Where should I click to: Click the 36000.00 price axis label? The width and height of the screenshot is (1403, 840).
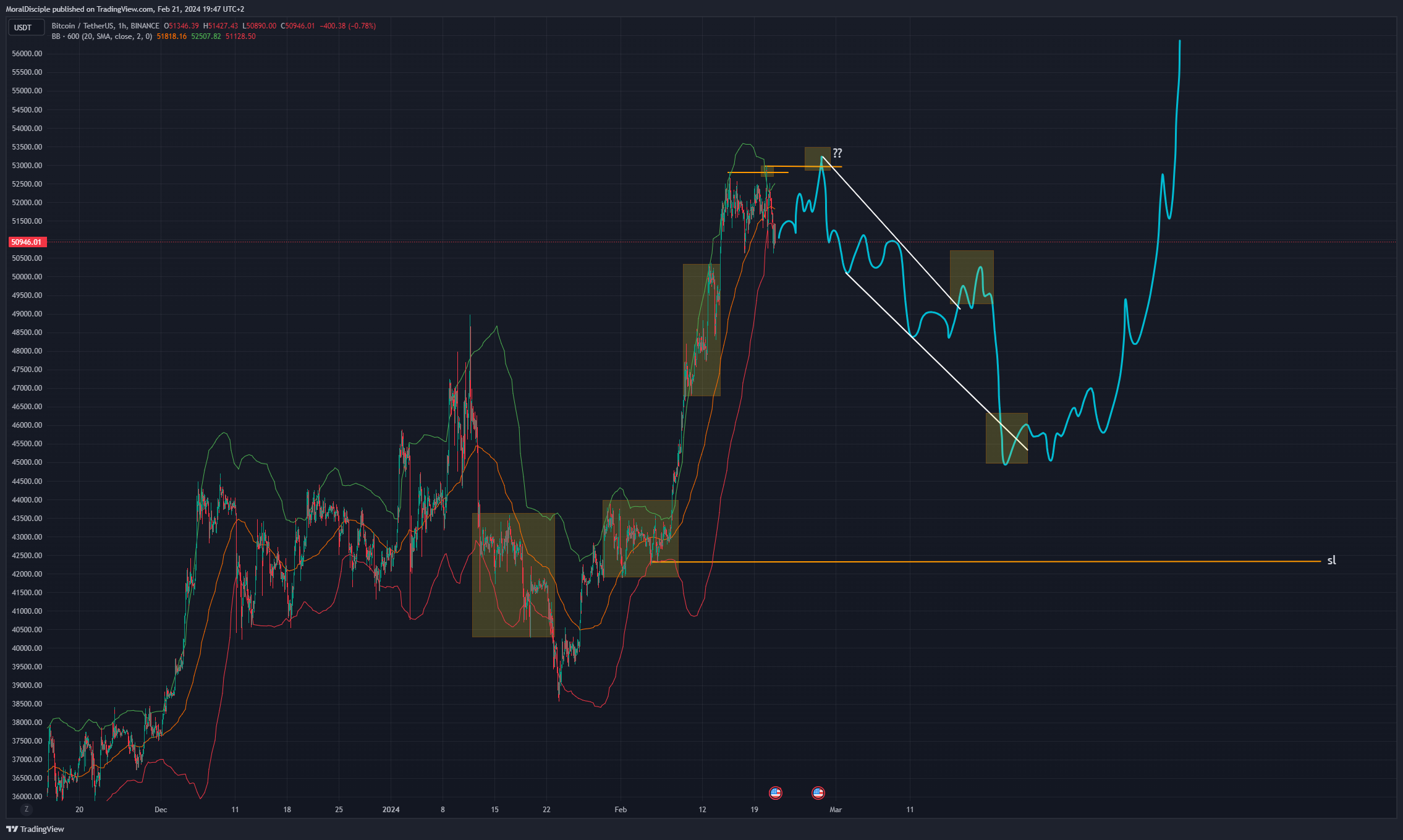click(x=27, y=797)
